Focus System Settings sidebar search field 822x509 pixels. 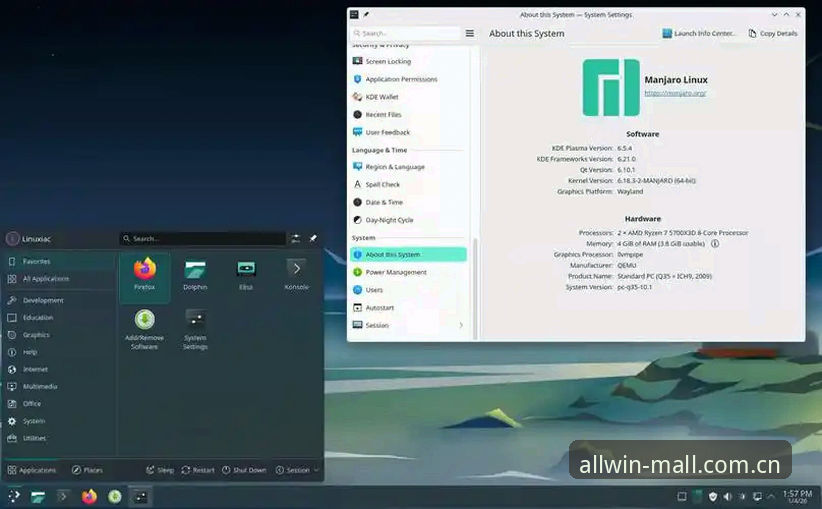[x=405, y=33]
